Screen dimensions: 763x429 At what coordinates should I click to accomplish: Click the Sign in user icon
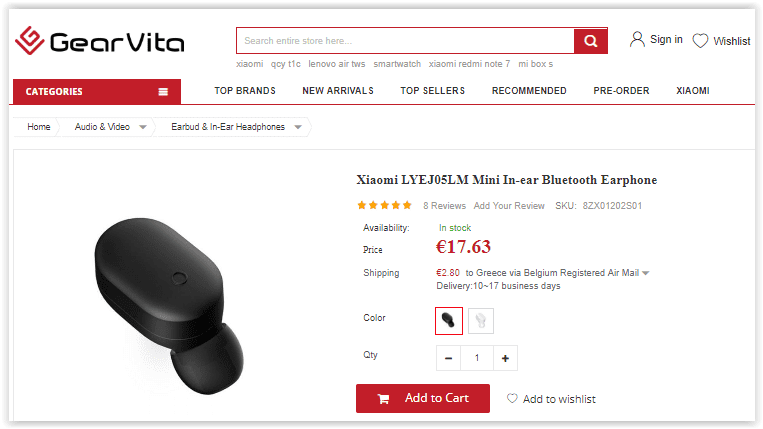click(636, 39)
